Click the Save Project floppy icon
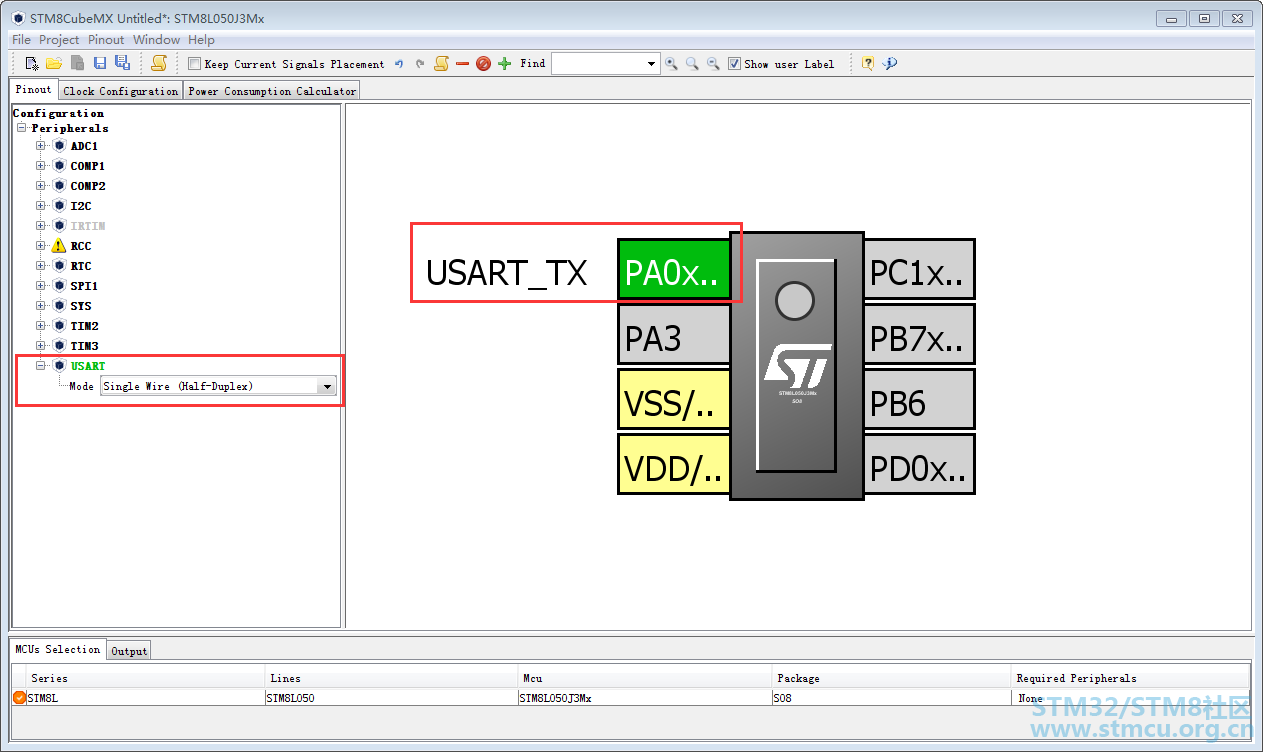The height and width of the screenshot is (752, 1263). pos(100,63)
